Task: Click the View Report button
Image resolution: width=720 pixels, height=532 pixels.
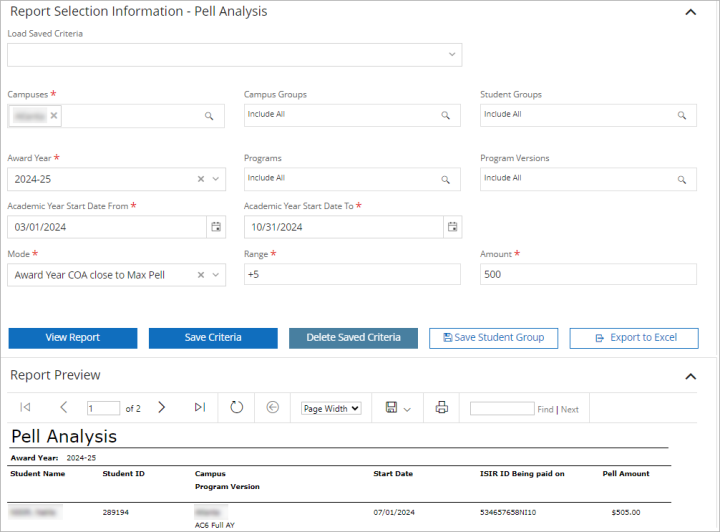Action: pos(73,338)
